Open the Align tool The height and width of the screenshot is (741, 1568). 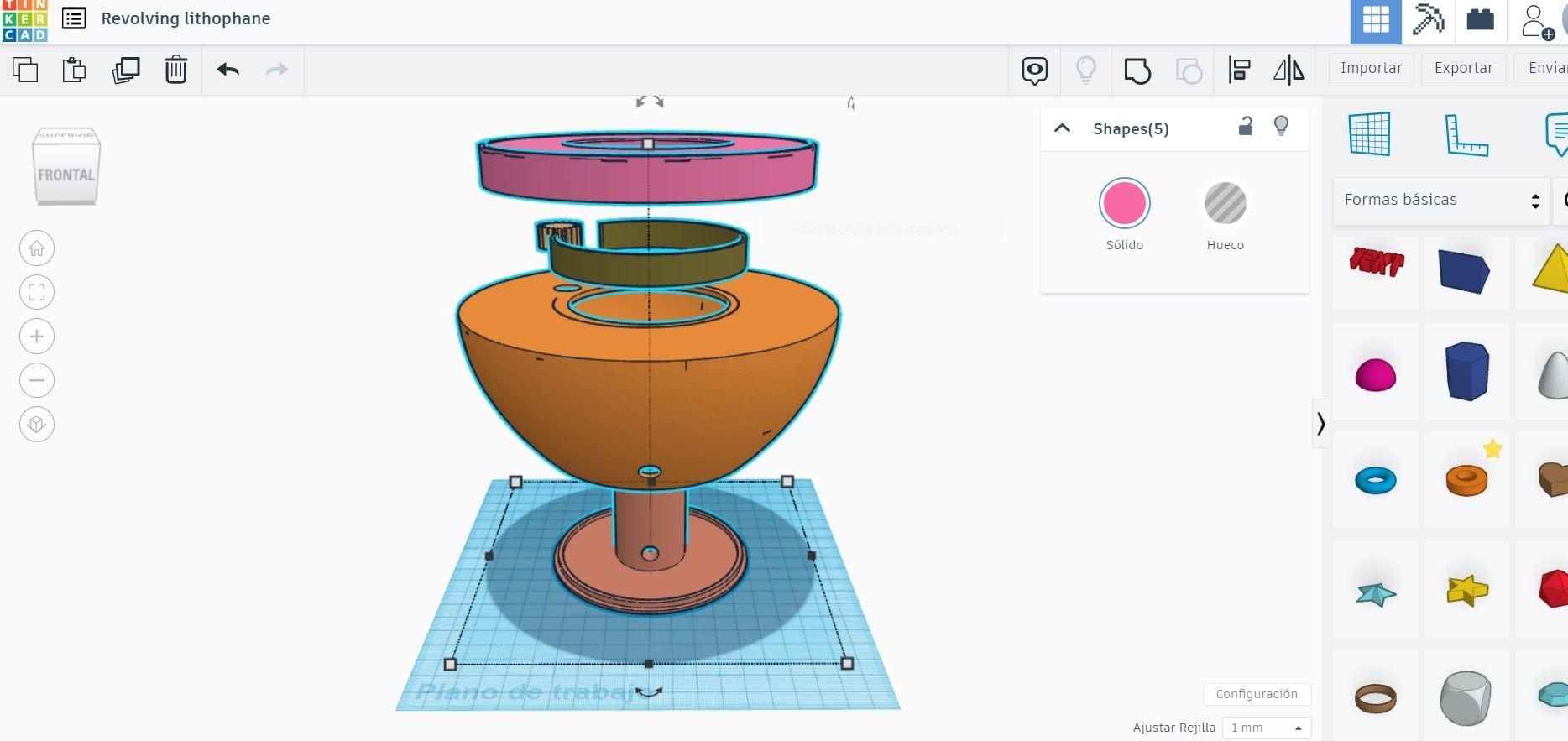(1239, 70)
